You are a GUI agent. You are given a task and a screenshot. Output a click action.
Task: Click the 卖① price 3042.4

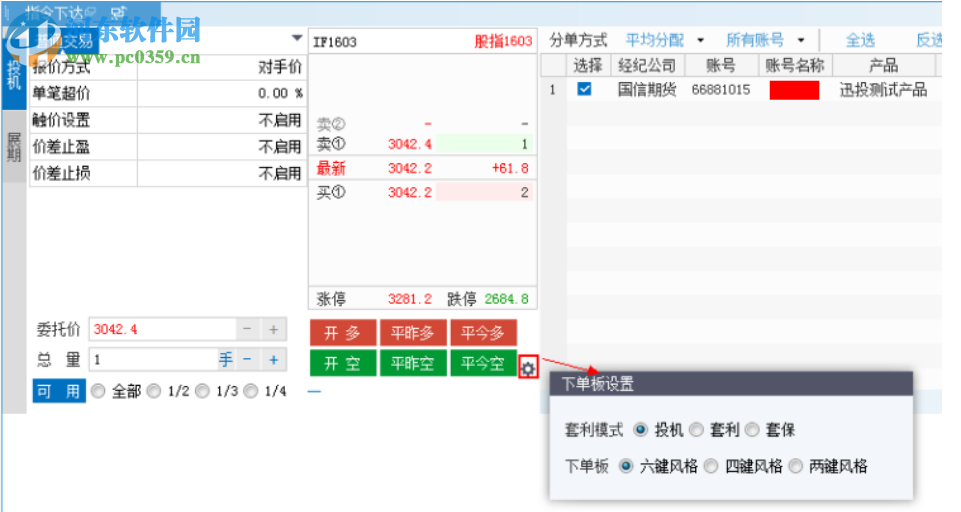click(x=409, y=144)
